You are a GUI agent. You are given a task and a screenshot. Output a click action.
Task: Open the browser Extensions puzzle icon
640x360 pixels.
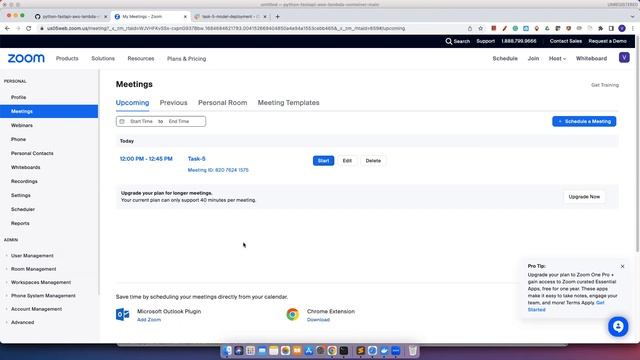pos(600,28)
